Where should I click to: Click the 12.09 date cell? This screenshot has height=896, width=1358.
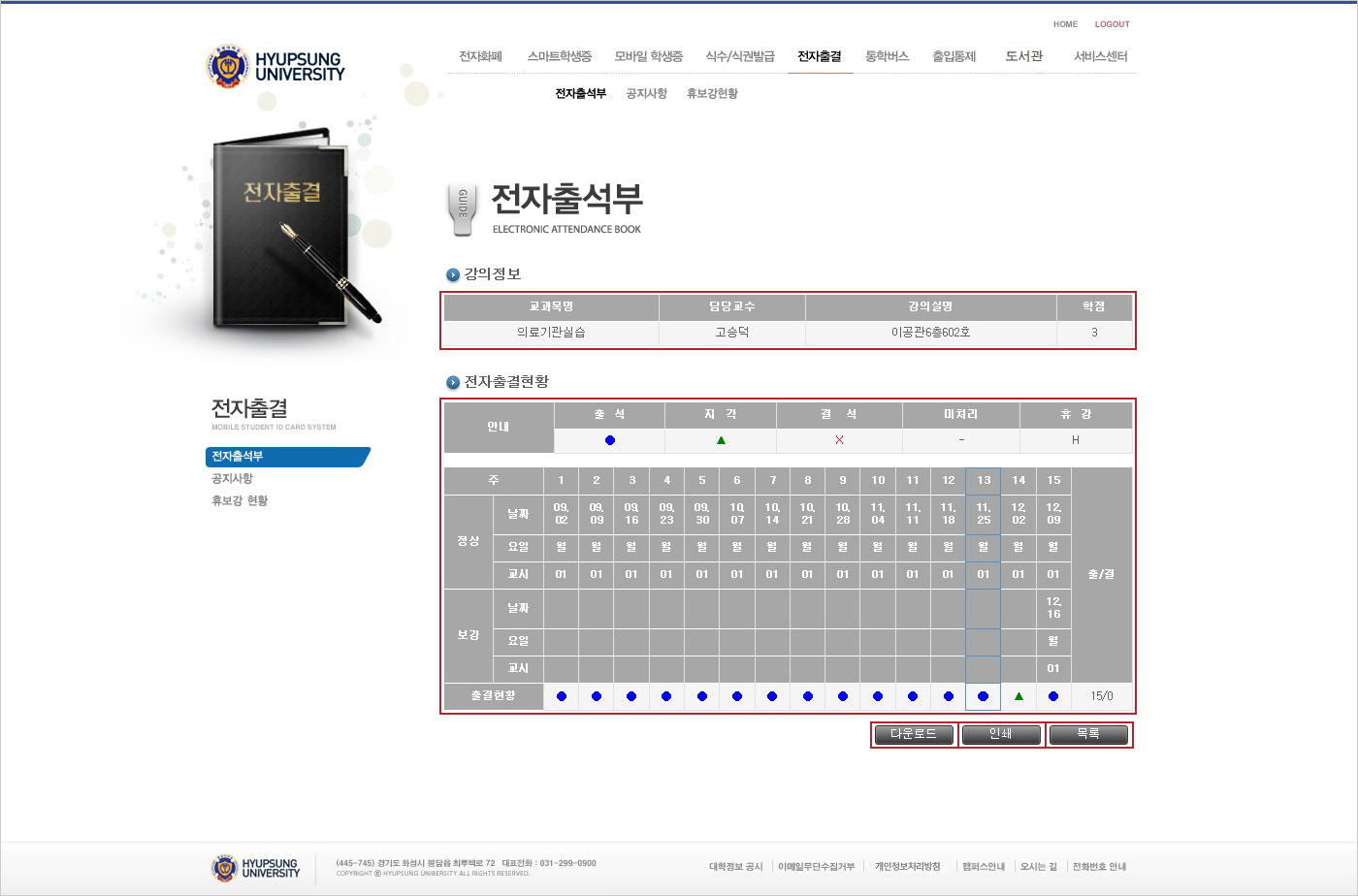point(1053,514)
